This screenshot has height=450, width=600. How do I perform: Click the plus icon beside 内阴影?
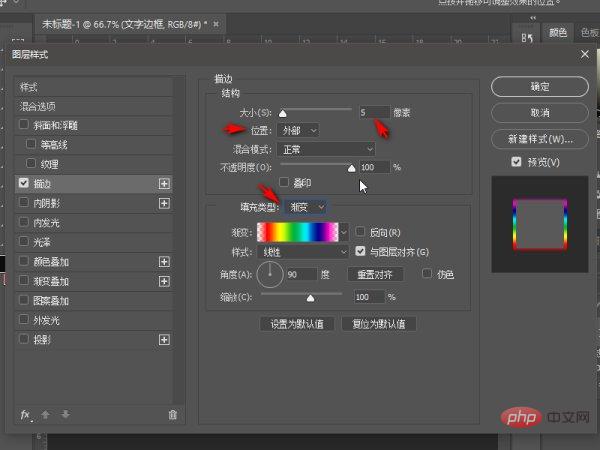[x=164, y=204]
